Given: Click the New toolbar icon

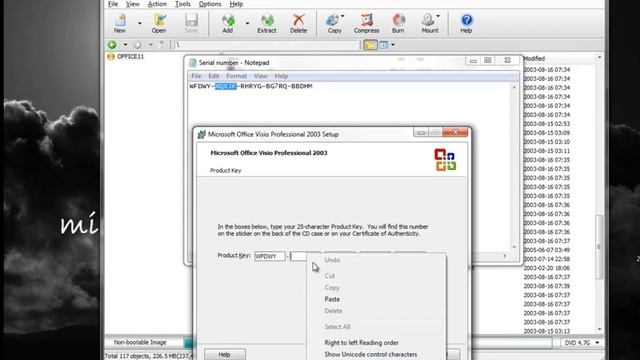Looking at the screenshot, I should tap(120, 23).
